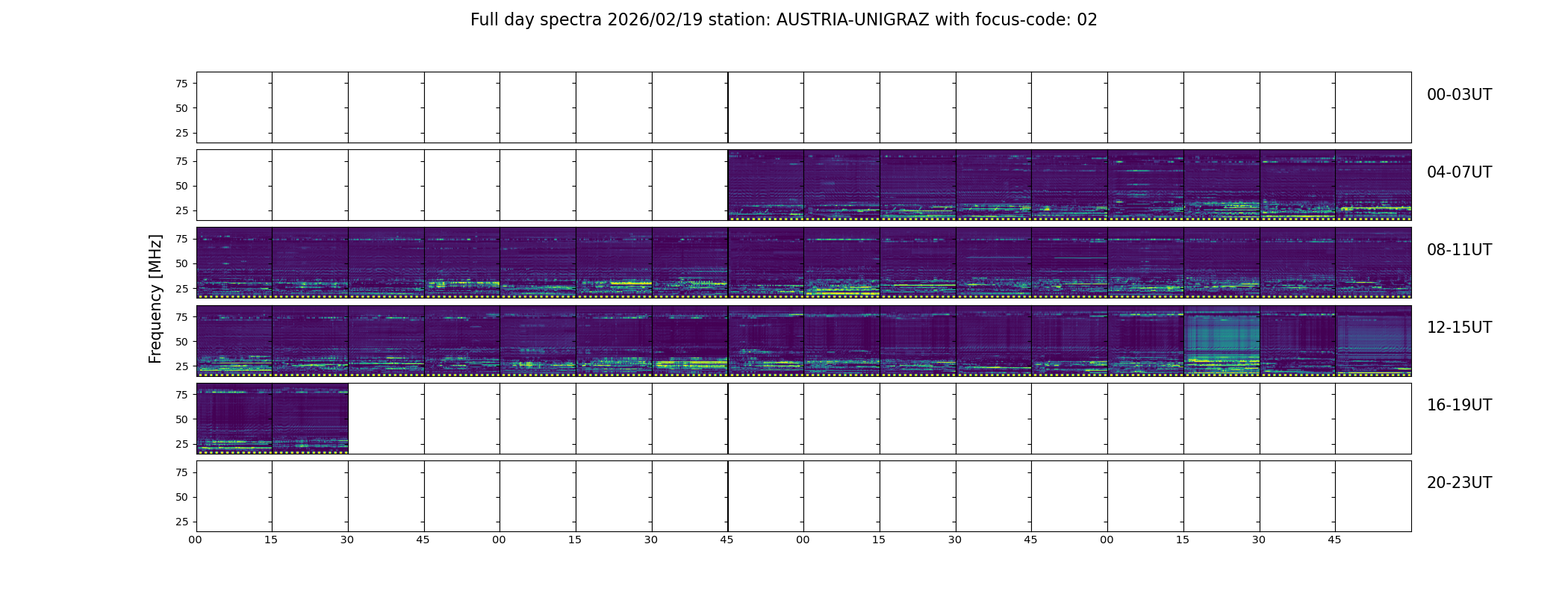Open the bright teal 15:15–15:30 spectrum panel
Screen dimensions: 1568x597
pos(1222,340)
